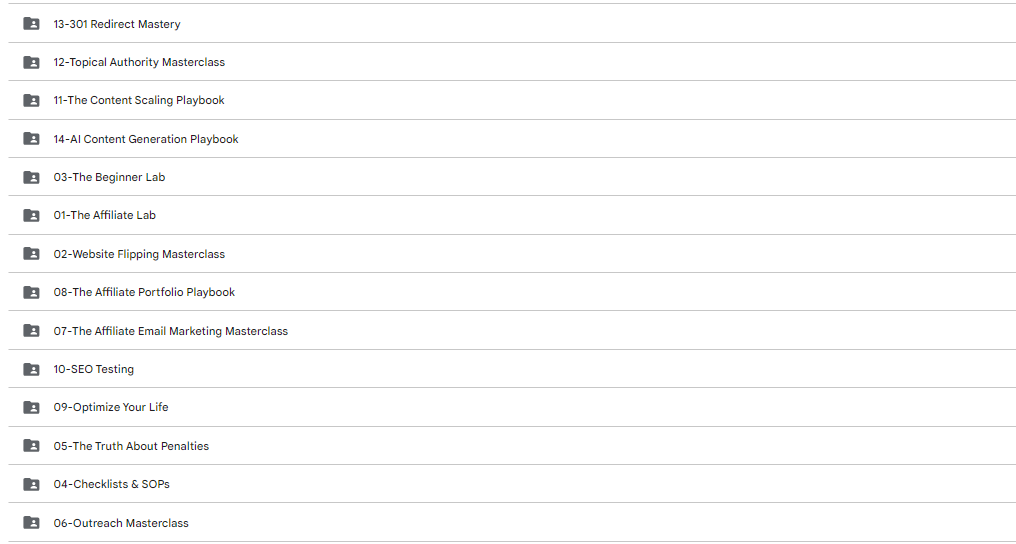Open the 04-Checklists & SOPs folder name
1016x544 pixels.
point(111,484)
